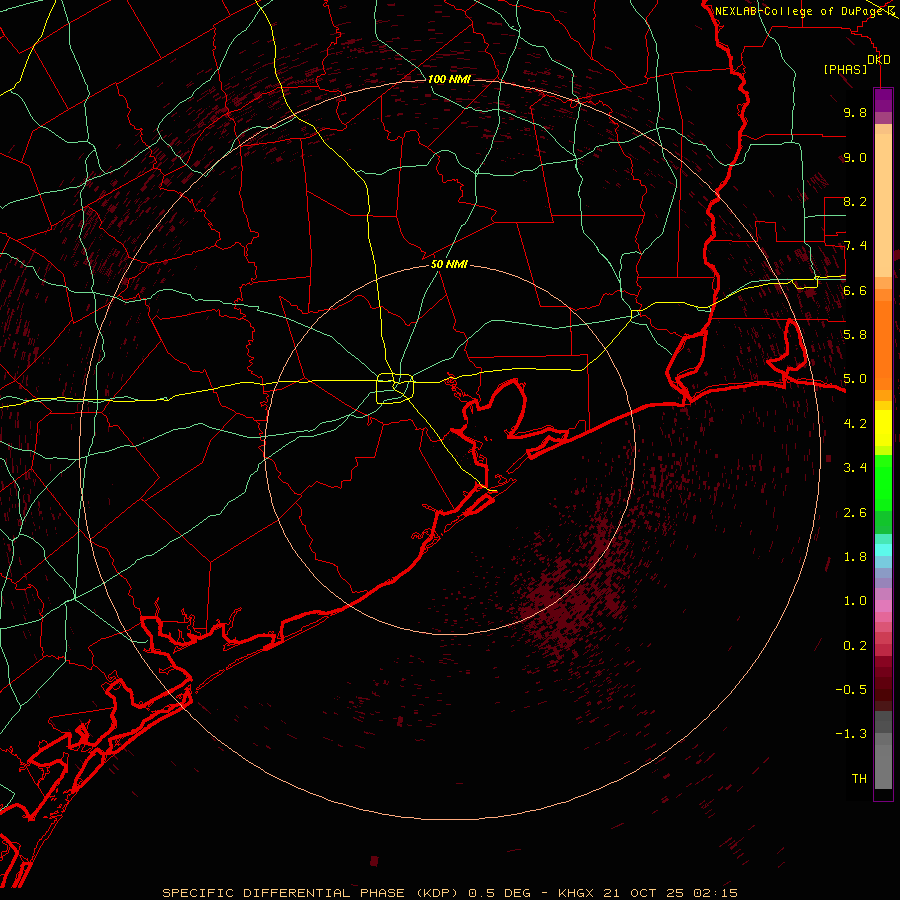
Task: Click the 3.4 scale value
Action: [x=855, y=468]
